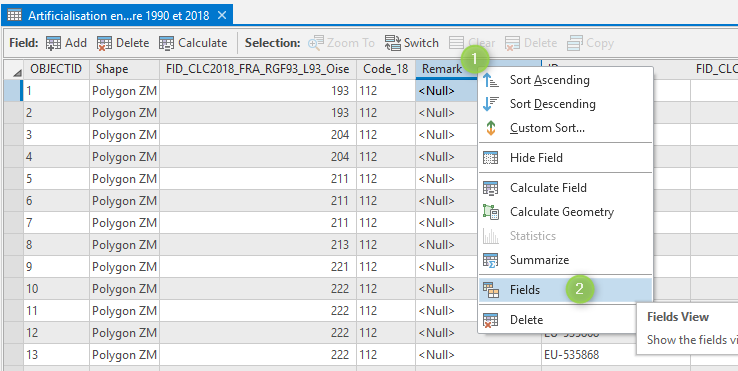The width and height of the screenshot is (738, 371).
Task: Click FID value 213 in row 8
Action: (258, 245)
